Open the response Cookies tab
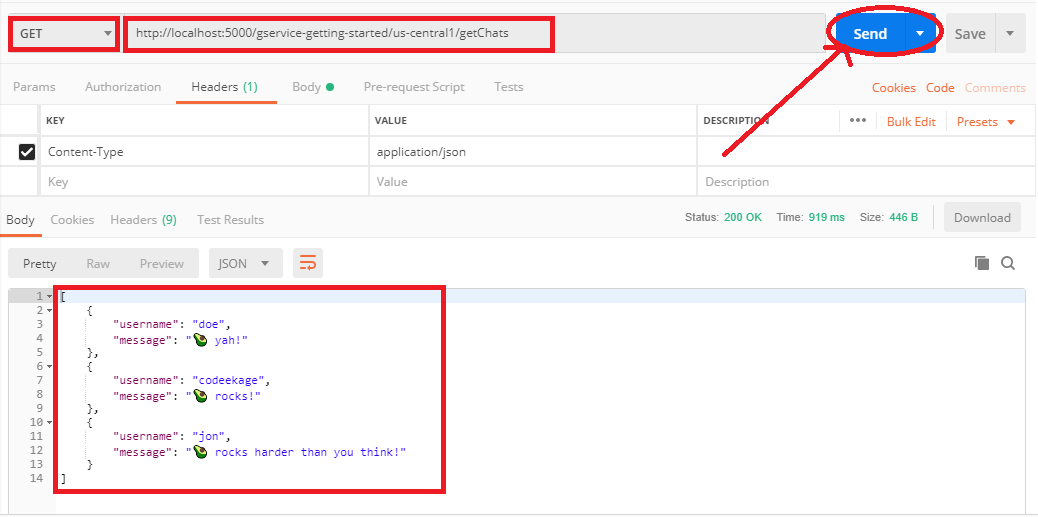 click(x=72, y=220)
